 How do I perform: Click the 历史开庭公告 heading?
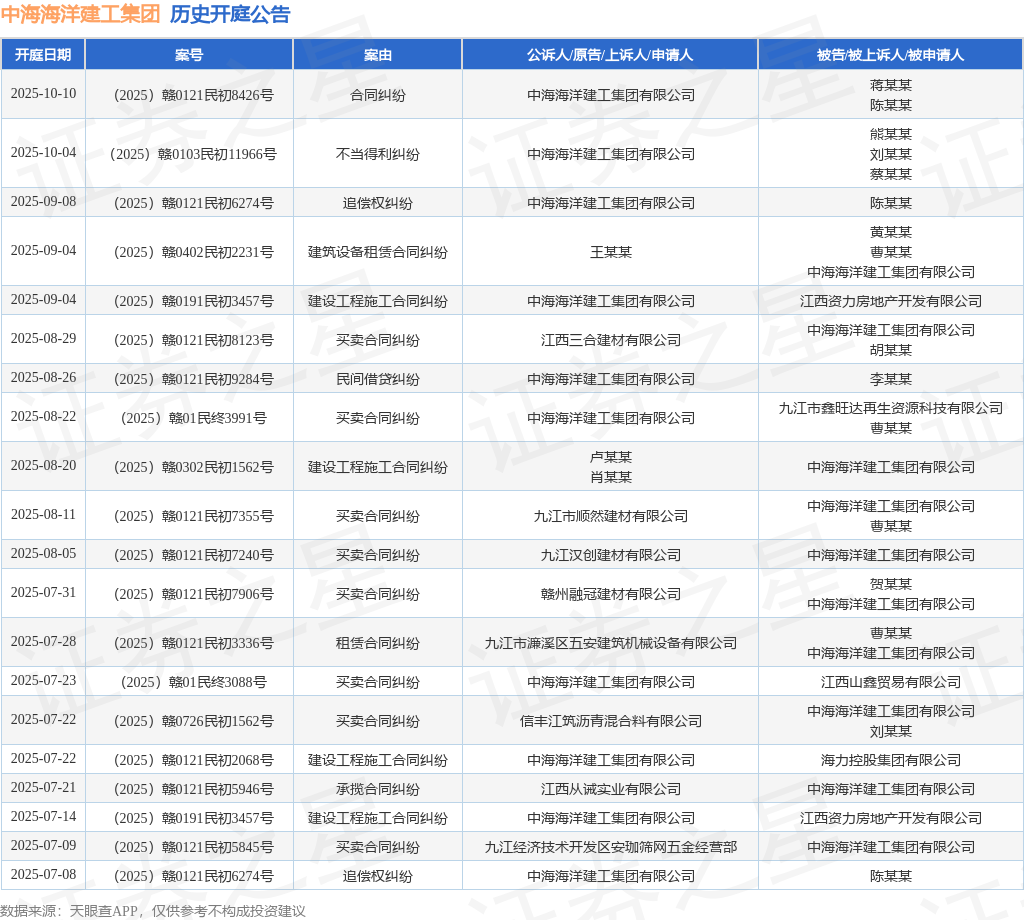coord(230,14)
